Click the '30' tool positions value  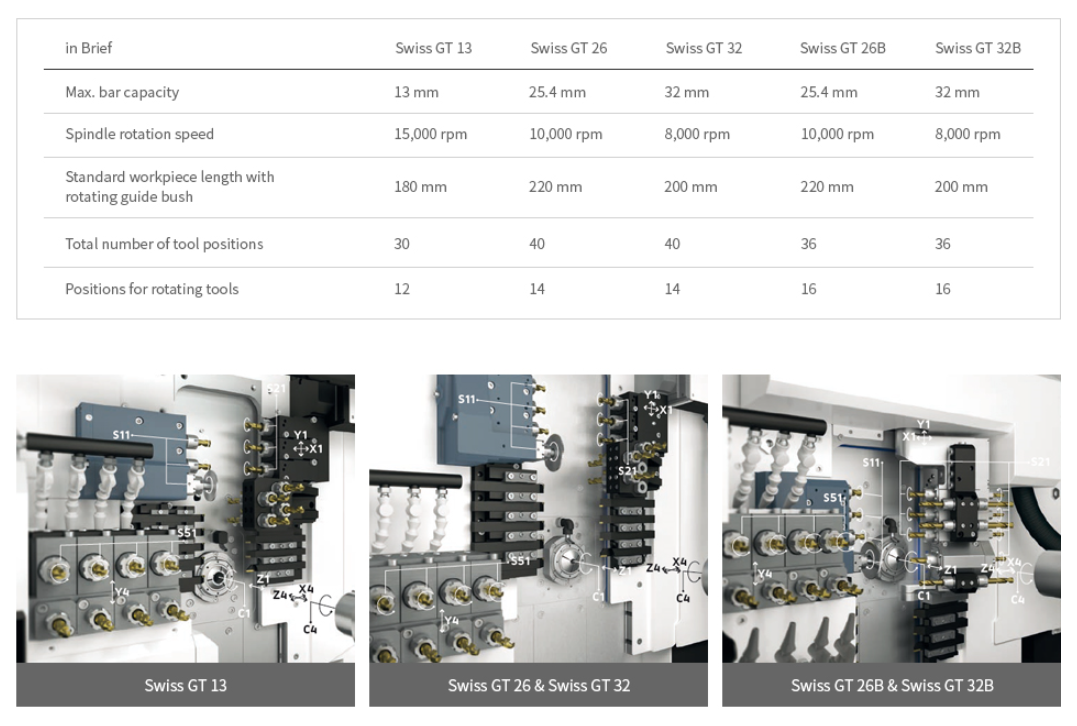click(402, 244)
